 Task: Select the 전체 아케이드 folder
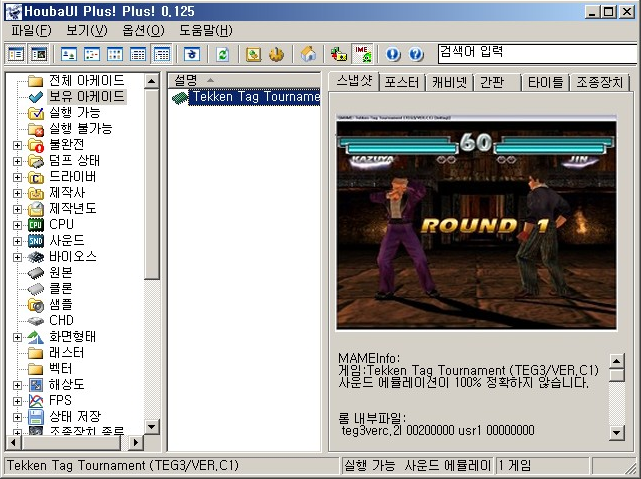tap(87, 81)
